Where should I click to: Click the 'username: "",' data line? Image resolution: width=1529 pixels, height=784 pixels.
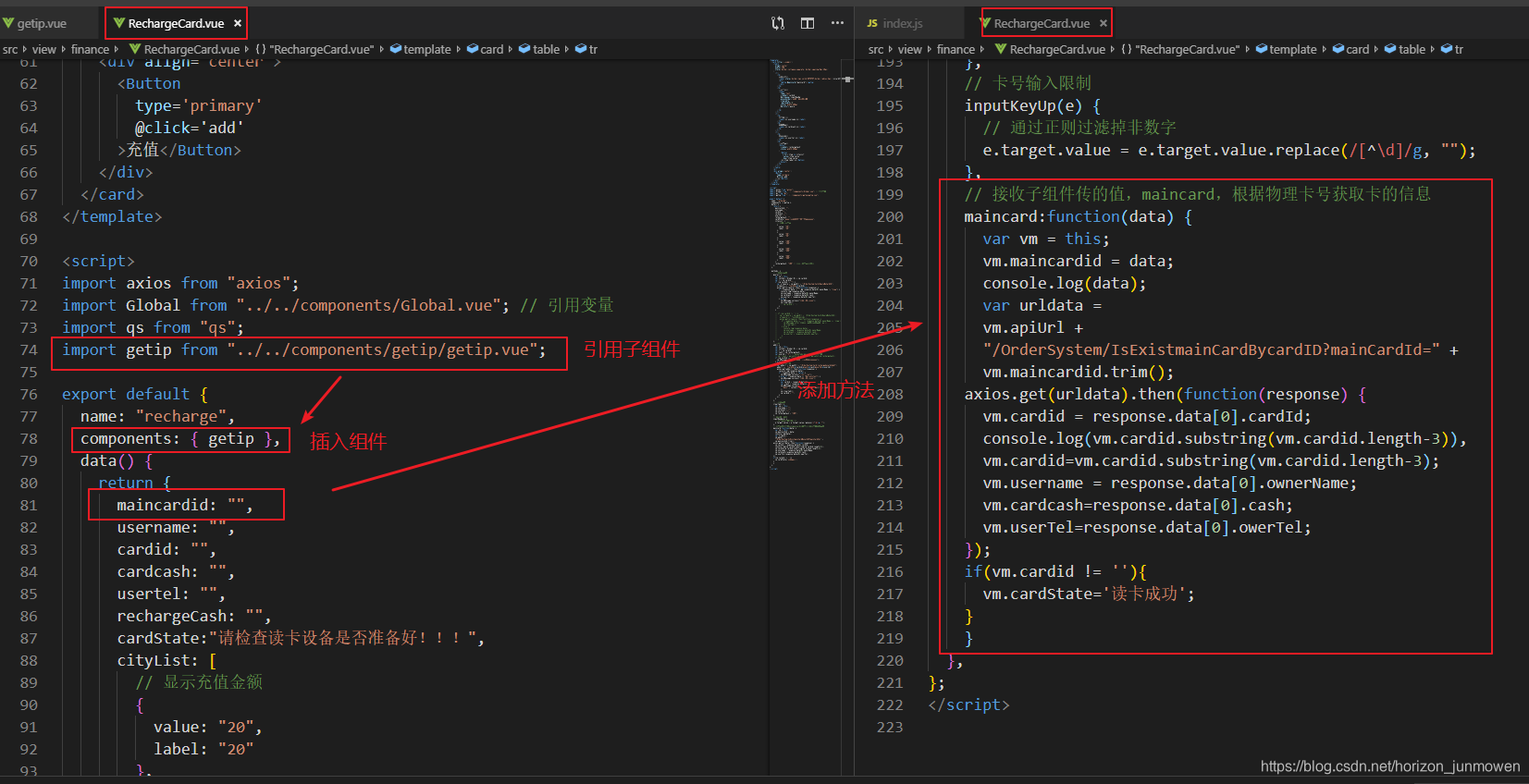(176, 527)
